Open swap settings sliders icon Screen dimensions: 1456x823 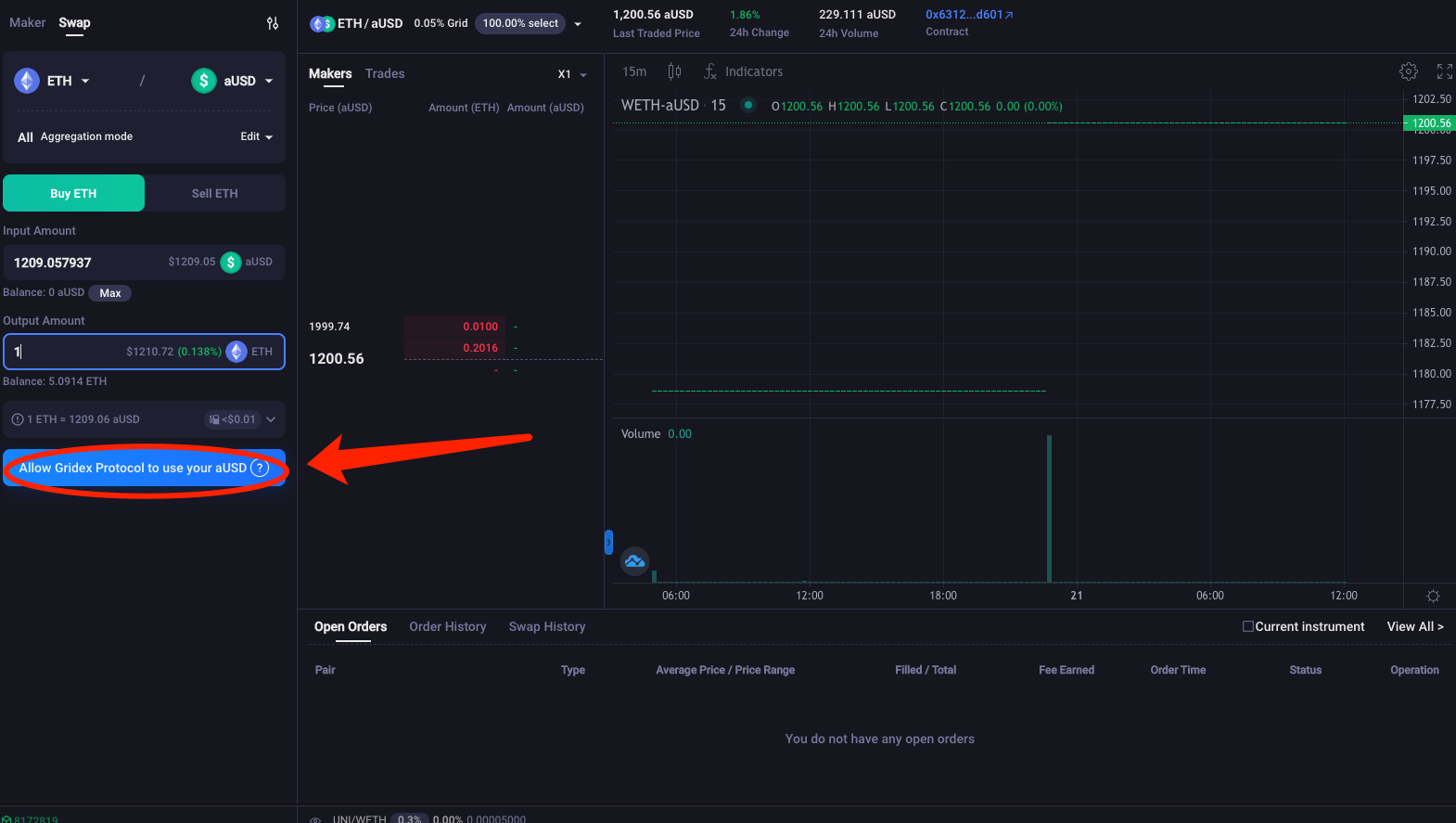coord(273,23)
